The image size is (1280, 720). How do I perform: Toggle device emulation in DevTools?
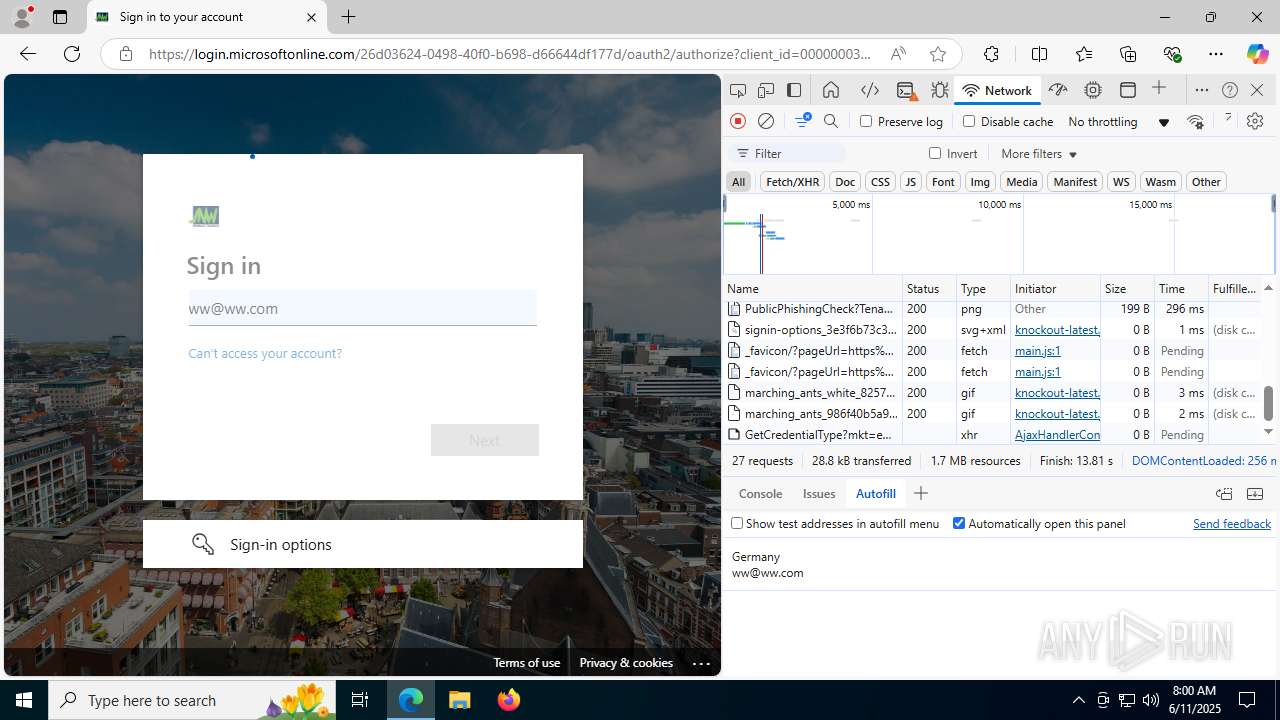pyautogui.click(x=766, y=90)
